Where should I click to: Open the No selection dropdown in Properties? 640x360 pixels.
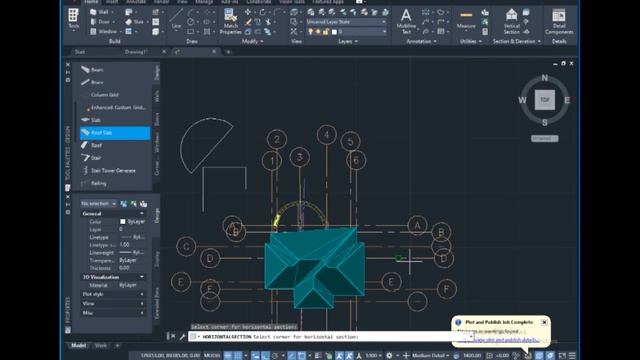pos(98,204)
